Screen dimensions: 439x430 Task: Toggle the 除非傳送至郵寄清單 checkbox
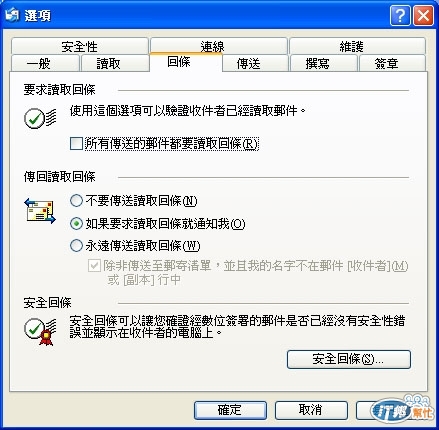[x=94, y=266]
